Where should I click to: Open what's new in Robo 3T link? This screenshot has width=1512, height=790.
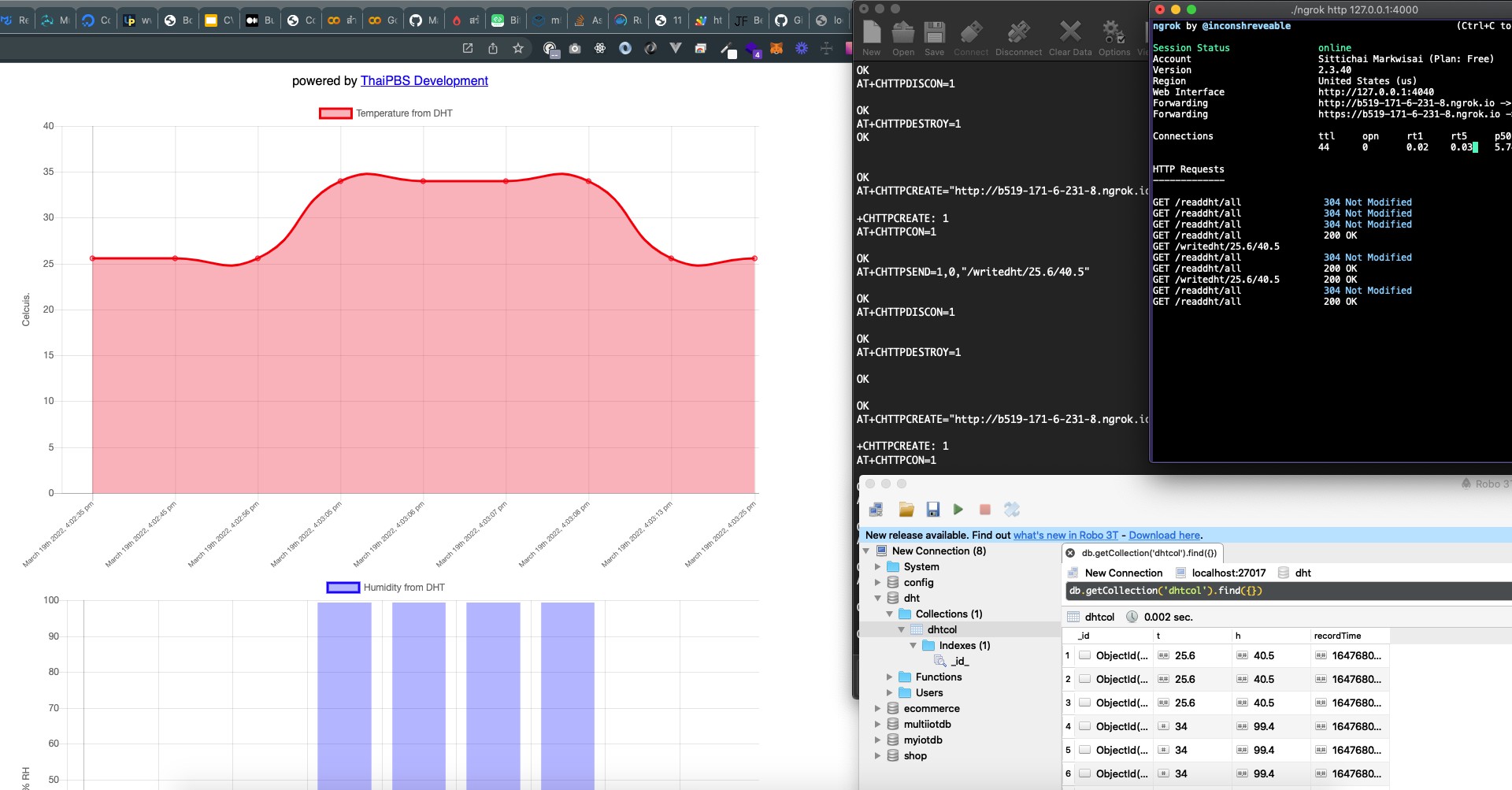(x=1065, y=535)
